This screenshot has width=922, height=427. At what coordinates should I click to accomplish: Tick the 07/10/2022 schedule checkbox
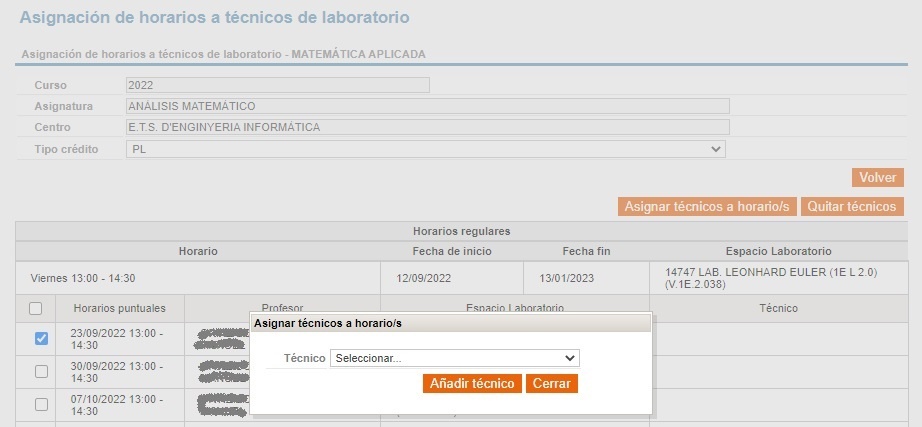click(41, 405)
